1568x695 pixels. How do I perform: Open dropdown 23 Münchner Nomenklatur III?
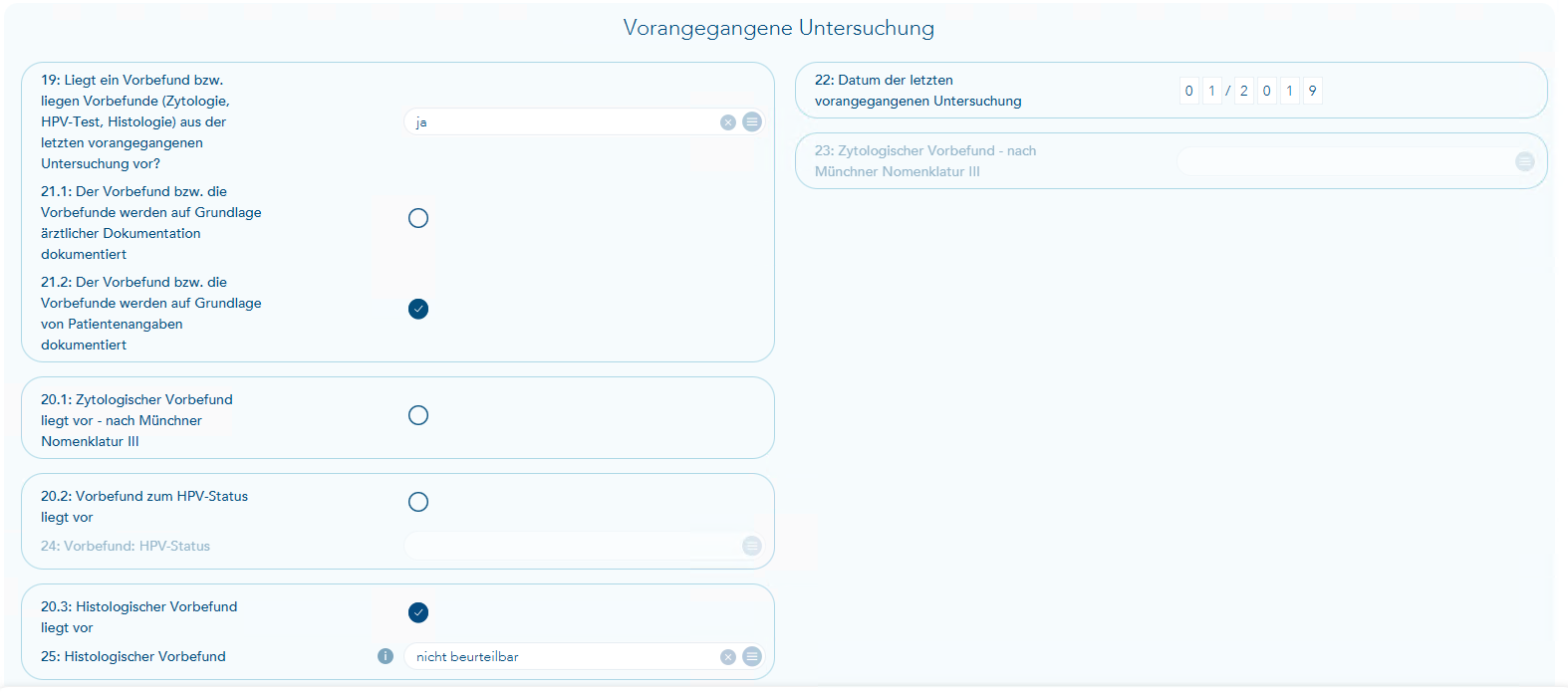pos(1358,161)
